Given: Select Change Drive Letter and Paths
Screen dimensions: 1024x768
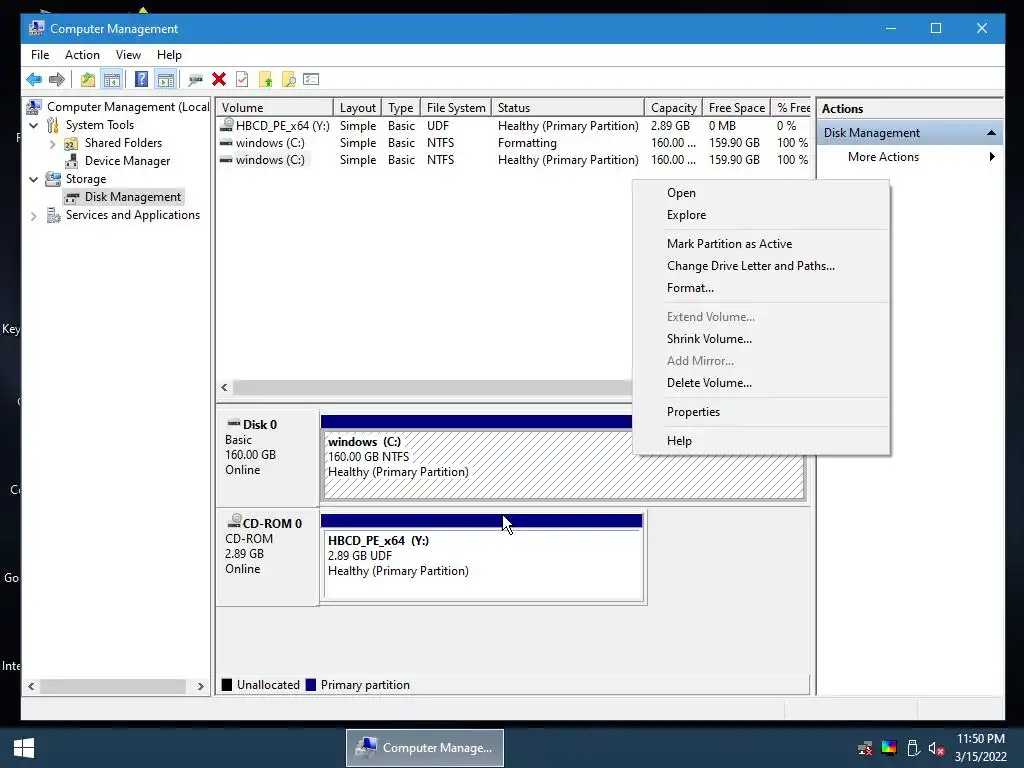Looking at the screenshot, I should pos(761,266).
